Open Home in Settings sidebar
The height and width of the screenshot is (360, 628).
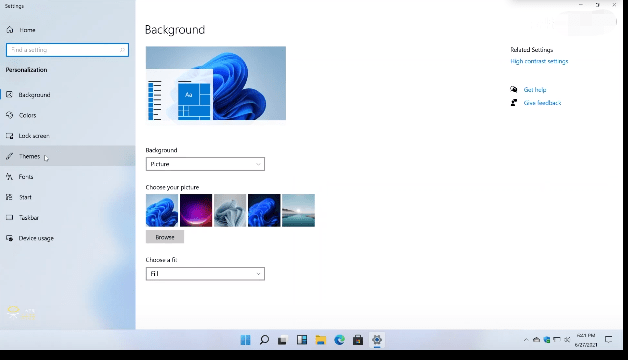pyautogui.click(x=27, y=30)
